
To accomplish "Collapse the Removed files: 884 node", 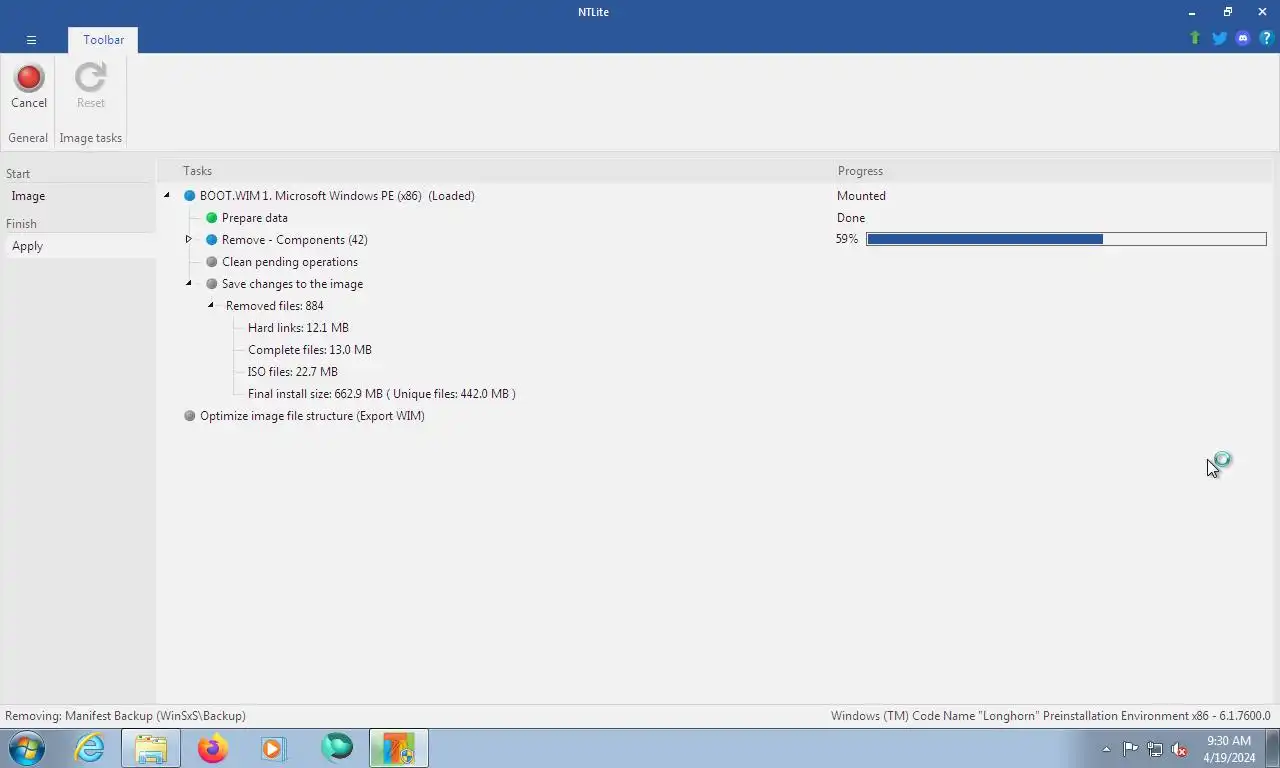I will click(x=211, y=306).
